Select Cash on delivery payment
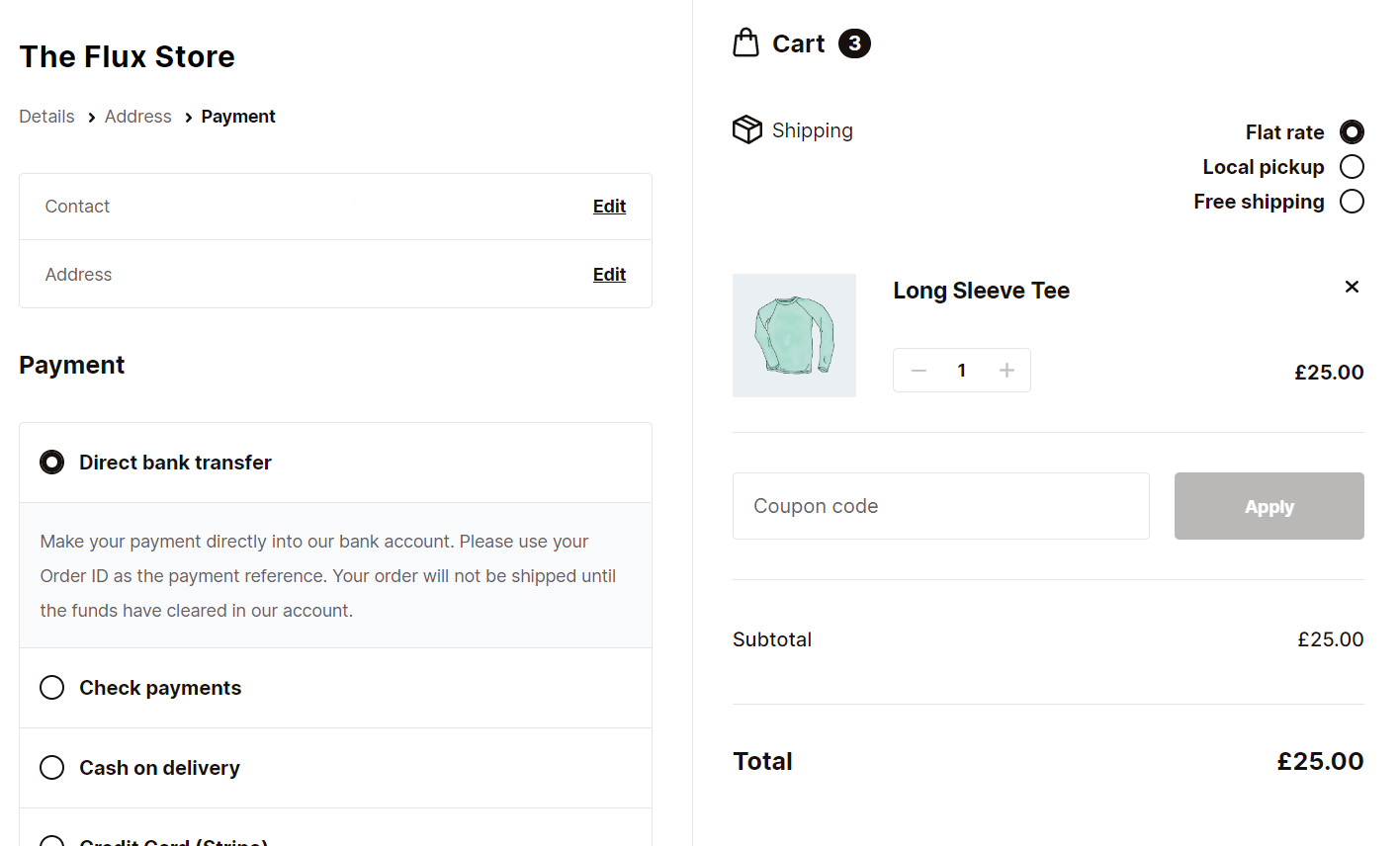 click(51, 767)
